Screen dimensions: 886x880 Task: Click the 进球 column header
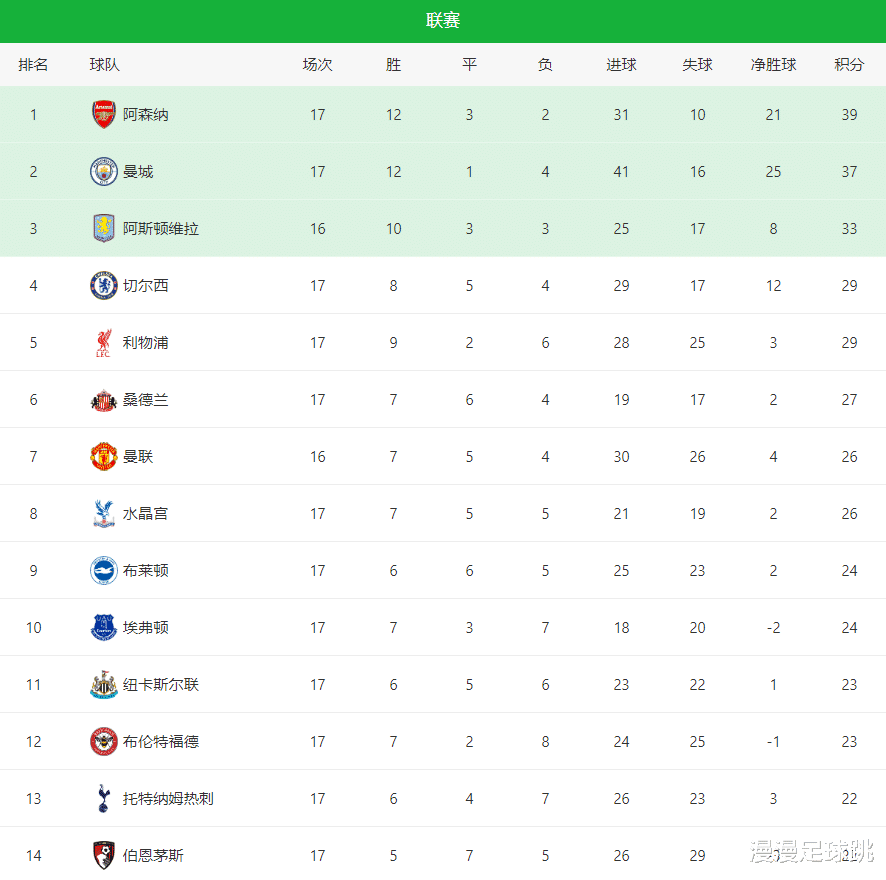(621, 65)
